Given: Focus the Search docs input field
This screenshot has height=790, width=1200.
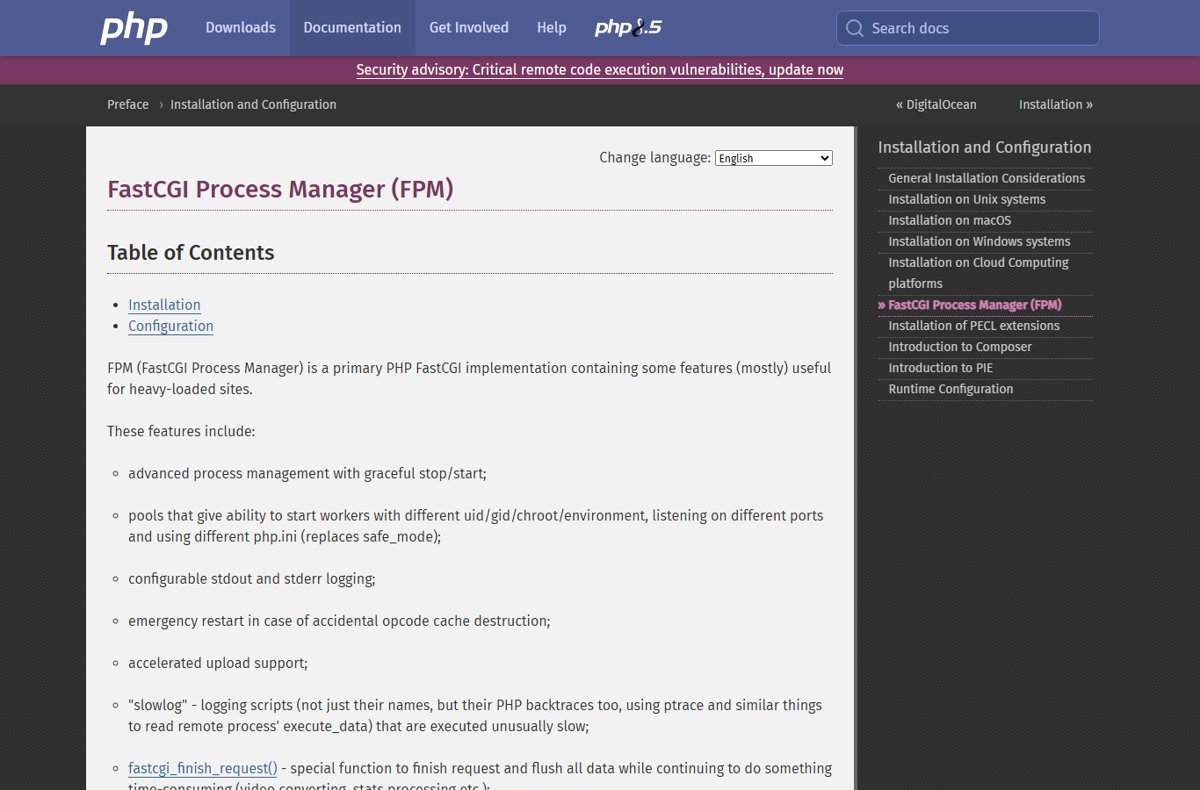Looking at the screenshot, I should (x=967, y=28).
